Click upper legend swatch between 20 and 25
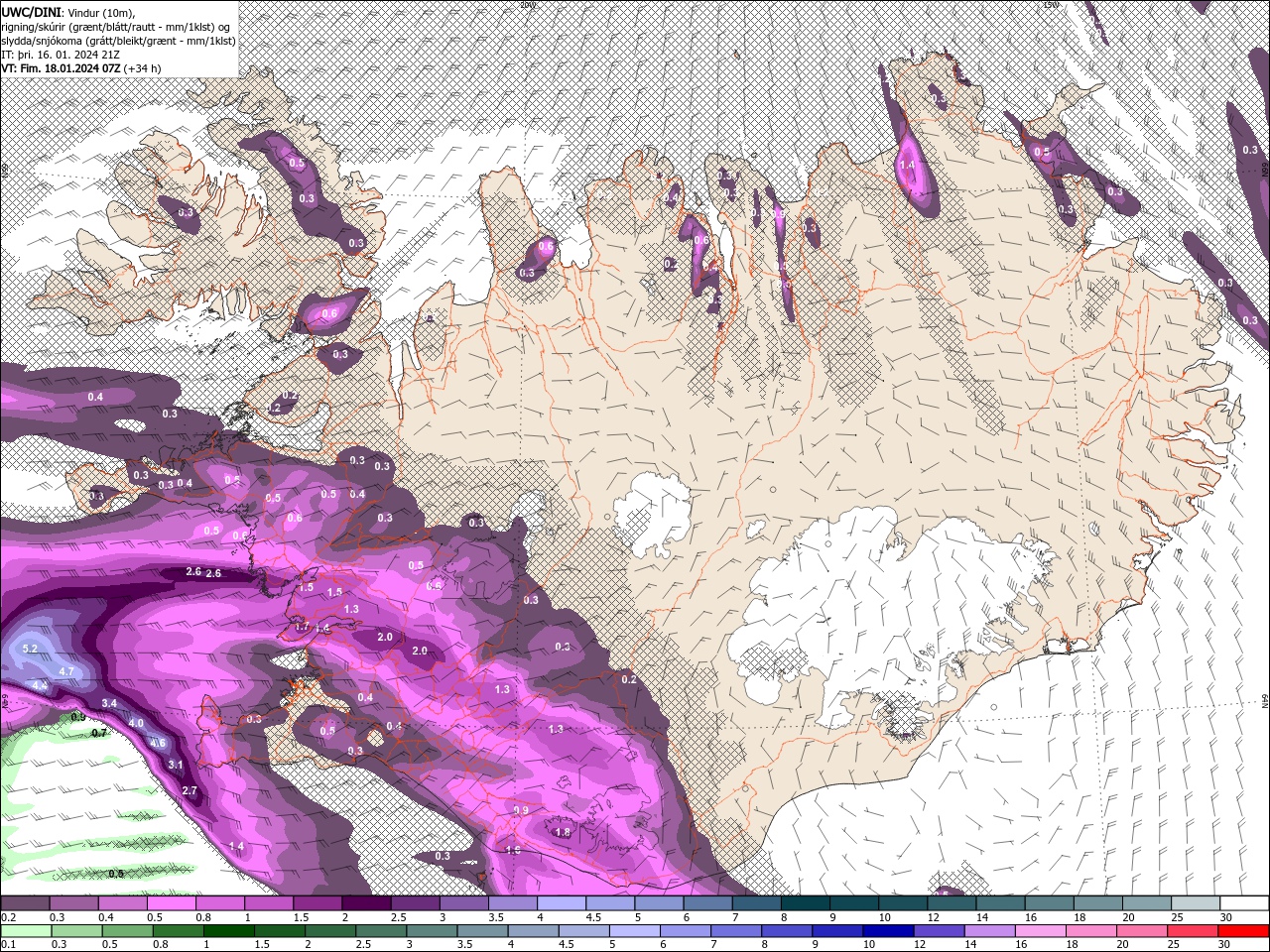Viewport: 1270px width, 952px height. tap(1146, 903)
